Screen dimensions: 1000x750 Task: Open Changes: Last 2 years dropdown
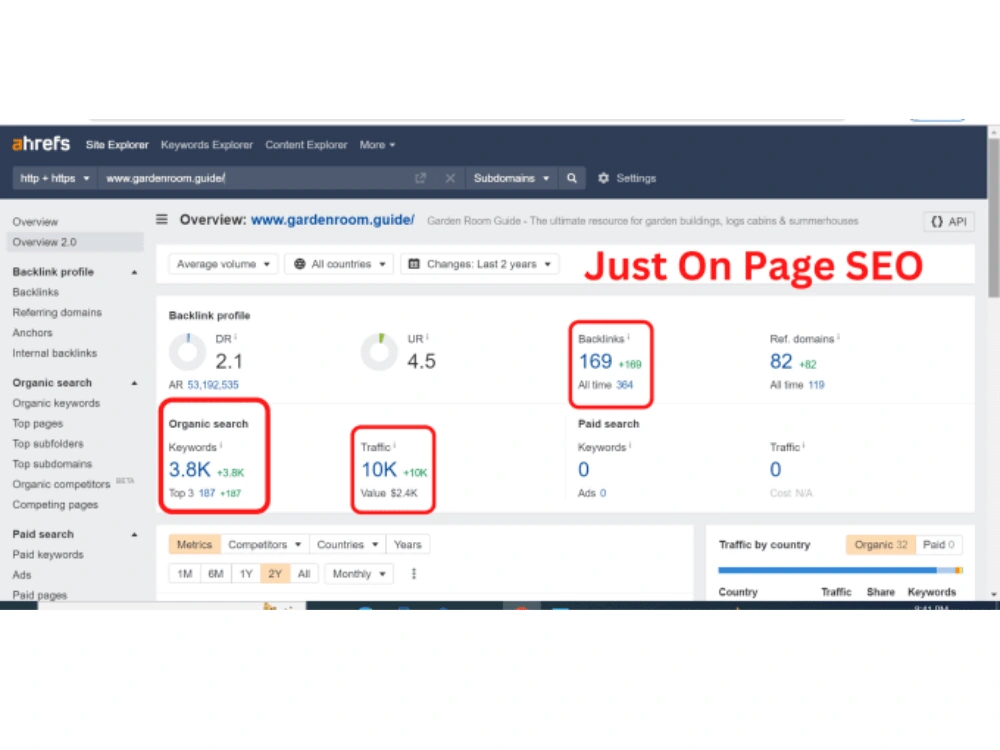tap(480, 264)
